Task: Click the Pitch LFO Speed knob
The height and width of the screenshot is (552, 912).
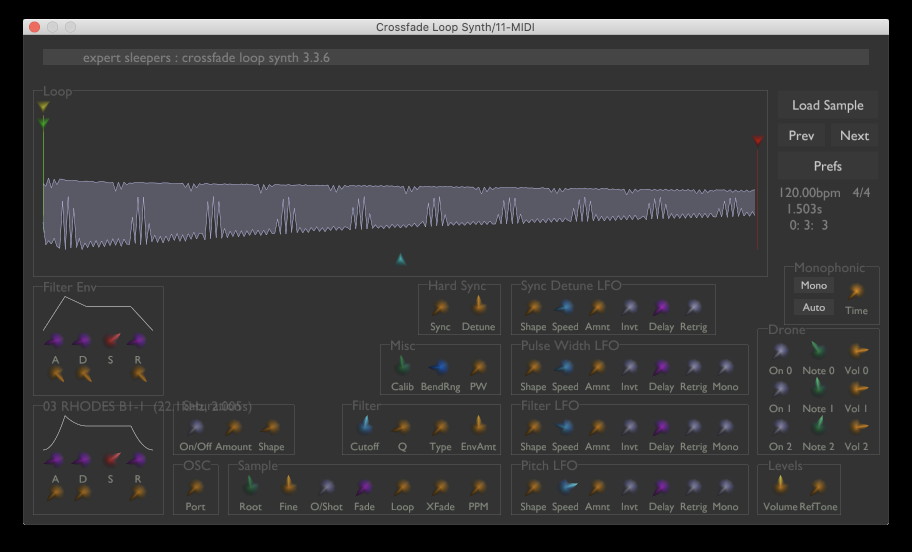Action: pos(567,487)
